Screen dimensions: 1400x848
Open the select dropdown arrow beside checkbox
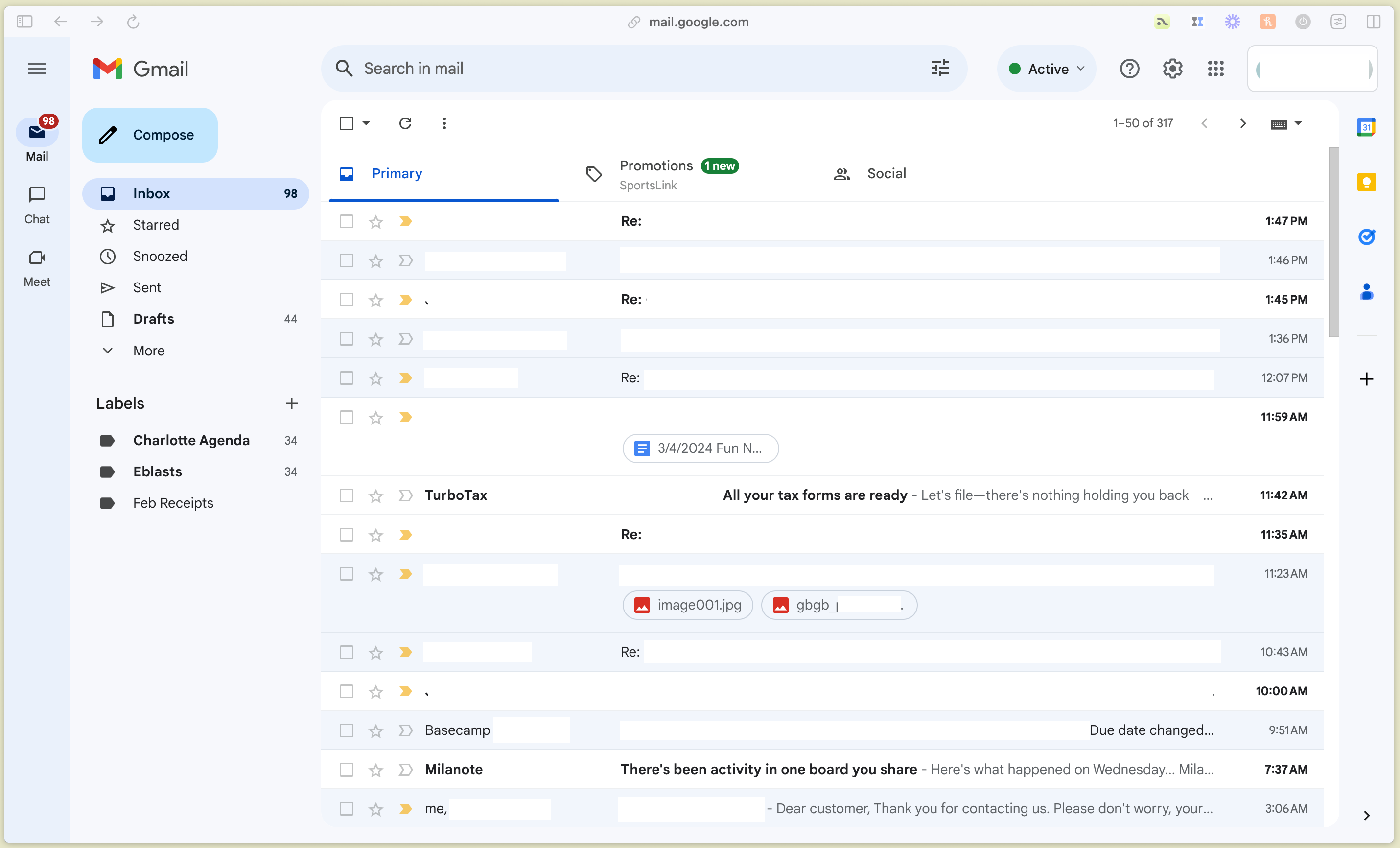366,123
